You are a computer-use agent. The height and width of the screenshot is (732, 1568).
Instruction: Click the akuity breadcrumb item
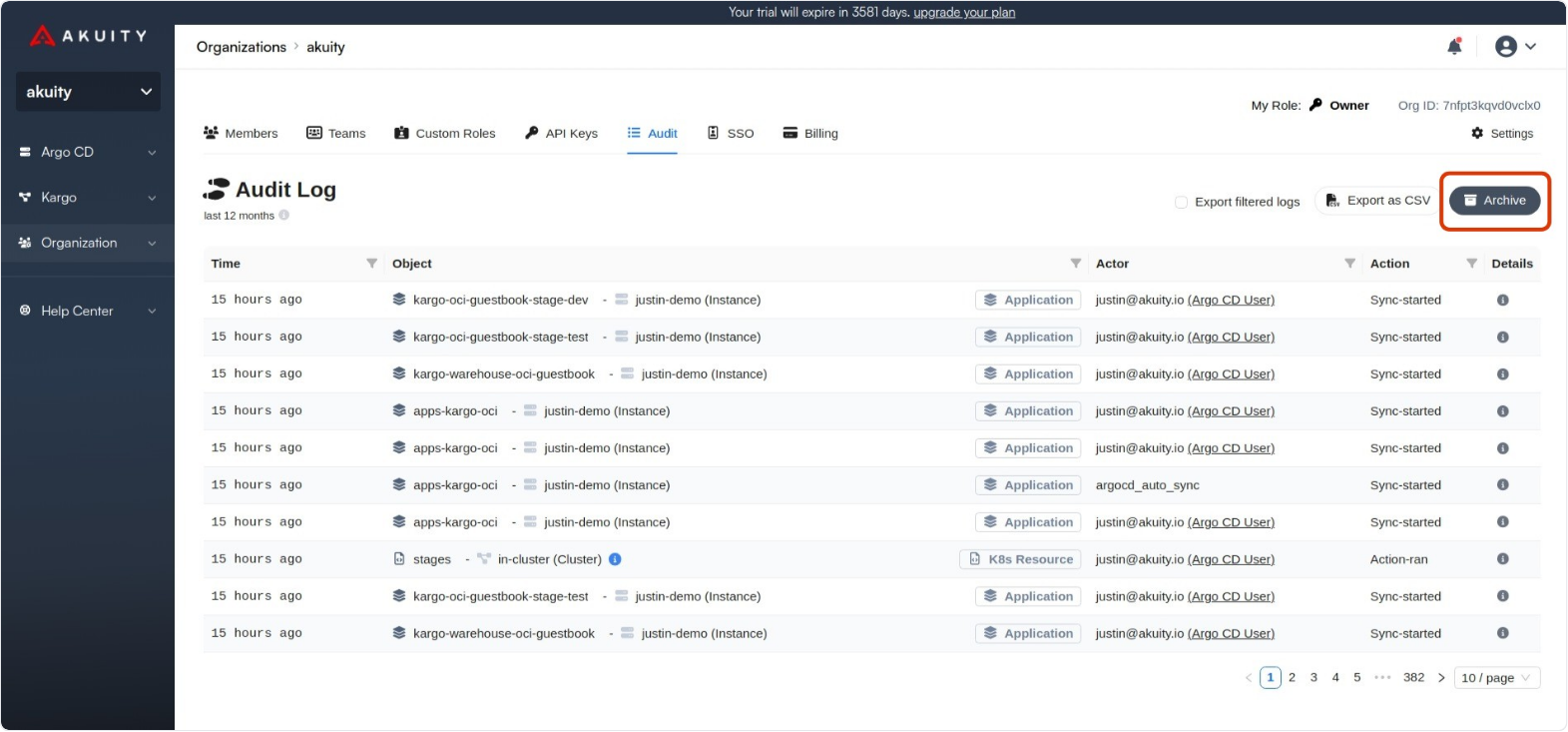pos(325,47)
